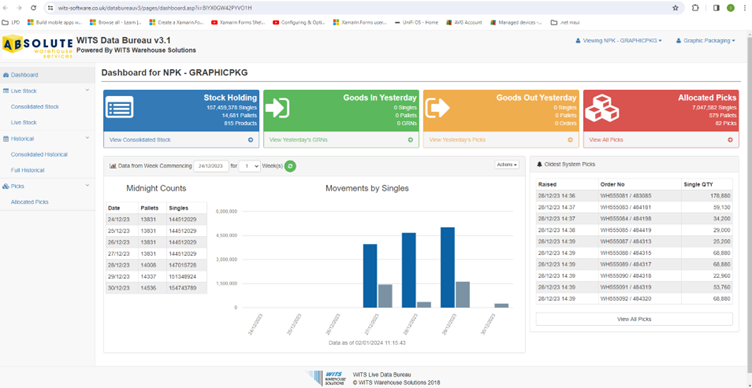Image resolution: width=752 pixels, height=388 pixels.
Task: Click order WH555087 / 484313 cell
Action: click(639, 241)
